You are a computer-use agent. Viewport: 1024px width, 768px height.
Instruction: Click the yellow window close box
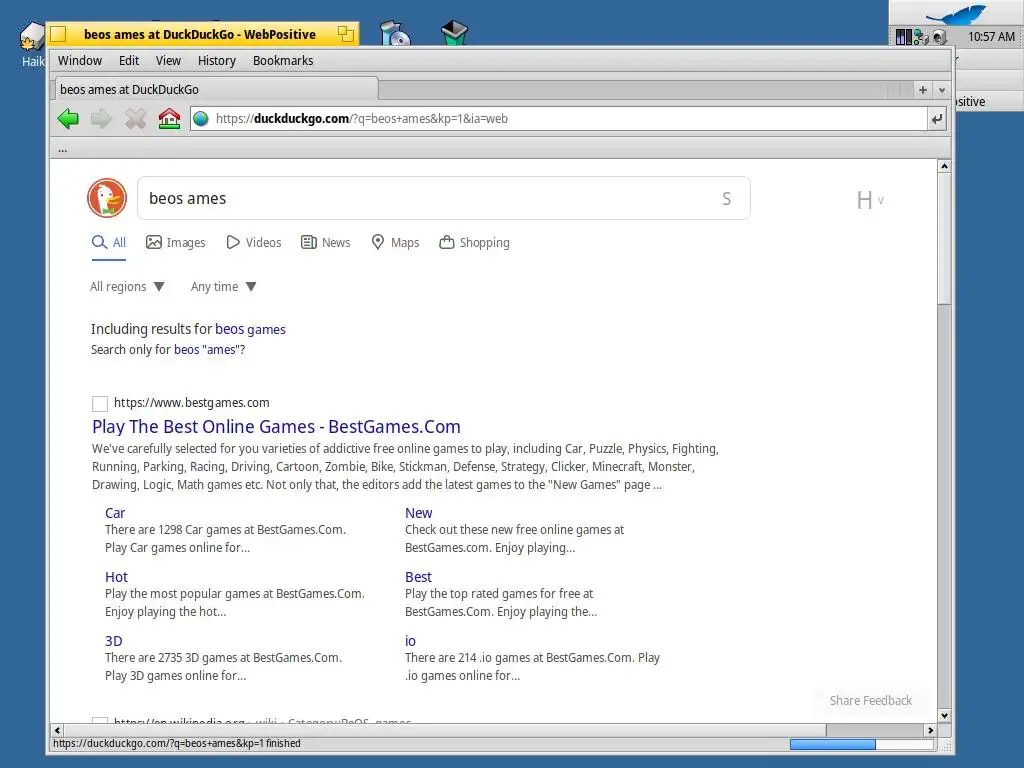(x=58, y=34)
